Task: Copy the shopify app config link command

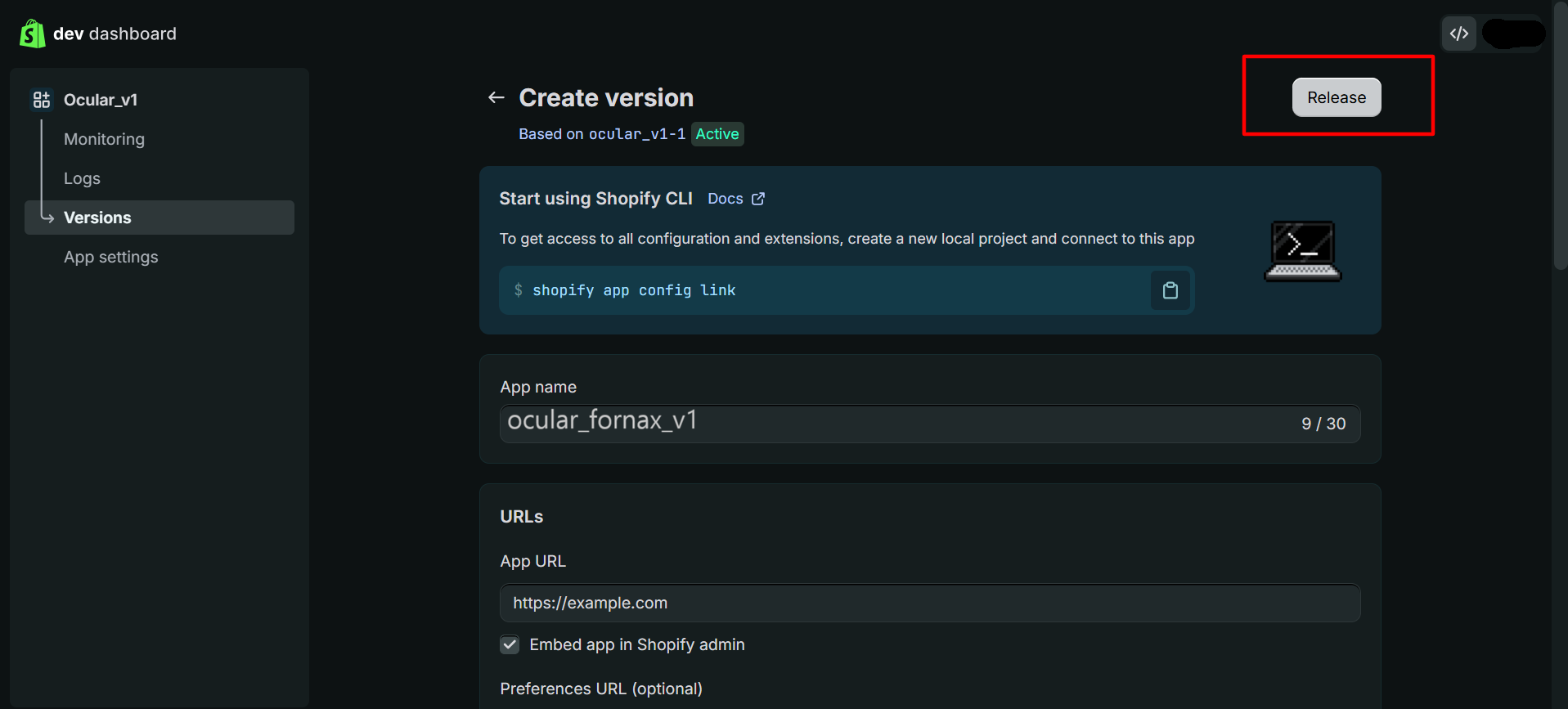Action: click(1170, 290)
